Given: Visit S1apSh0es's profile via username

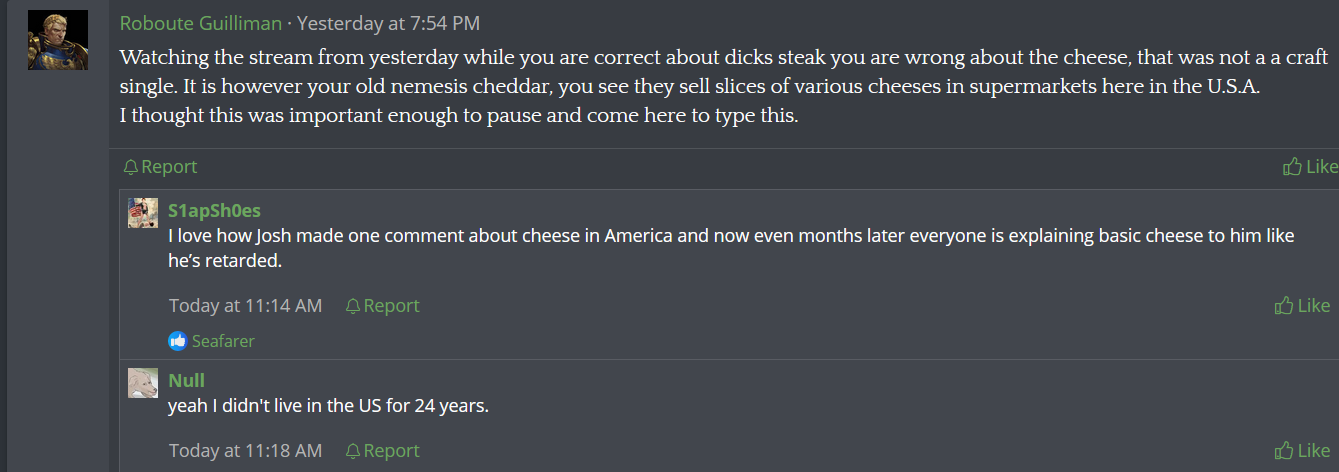Looking at the screenshot, I should [214, 210].
